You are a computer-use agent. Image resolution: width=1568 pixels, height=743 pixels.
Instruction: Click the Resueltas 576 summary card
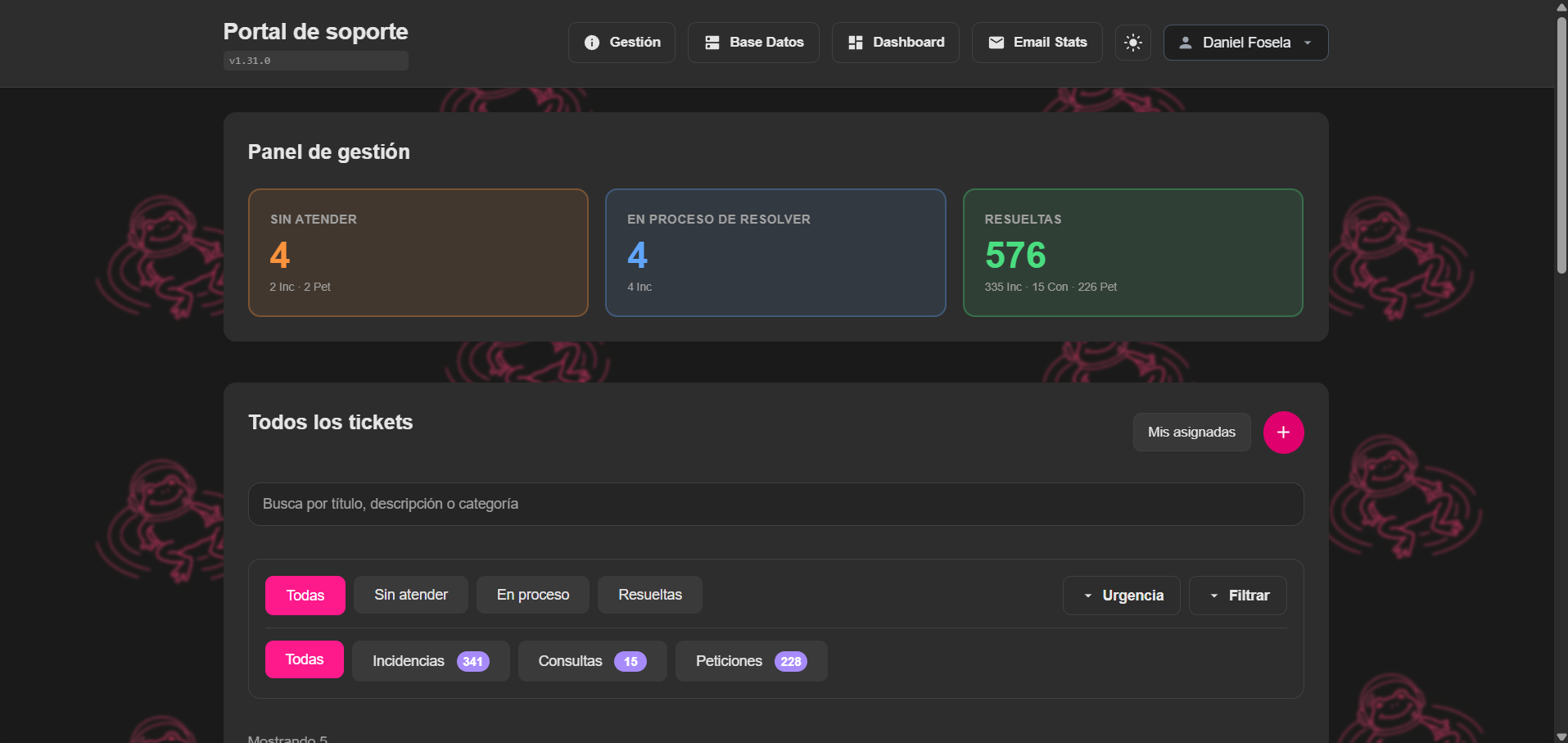(x=1132, y=252)
